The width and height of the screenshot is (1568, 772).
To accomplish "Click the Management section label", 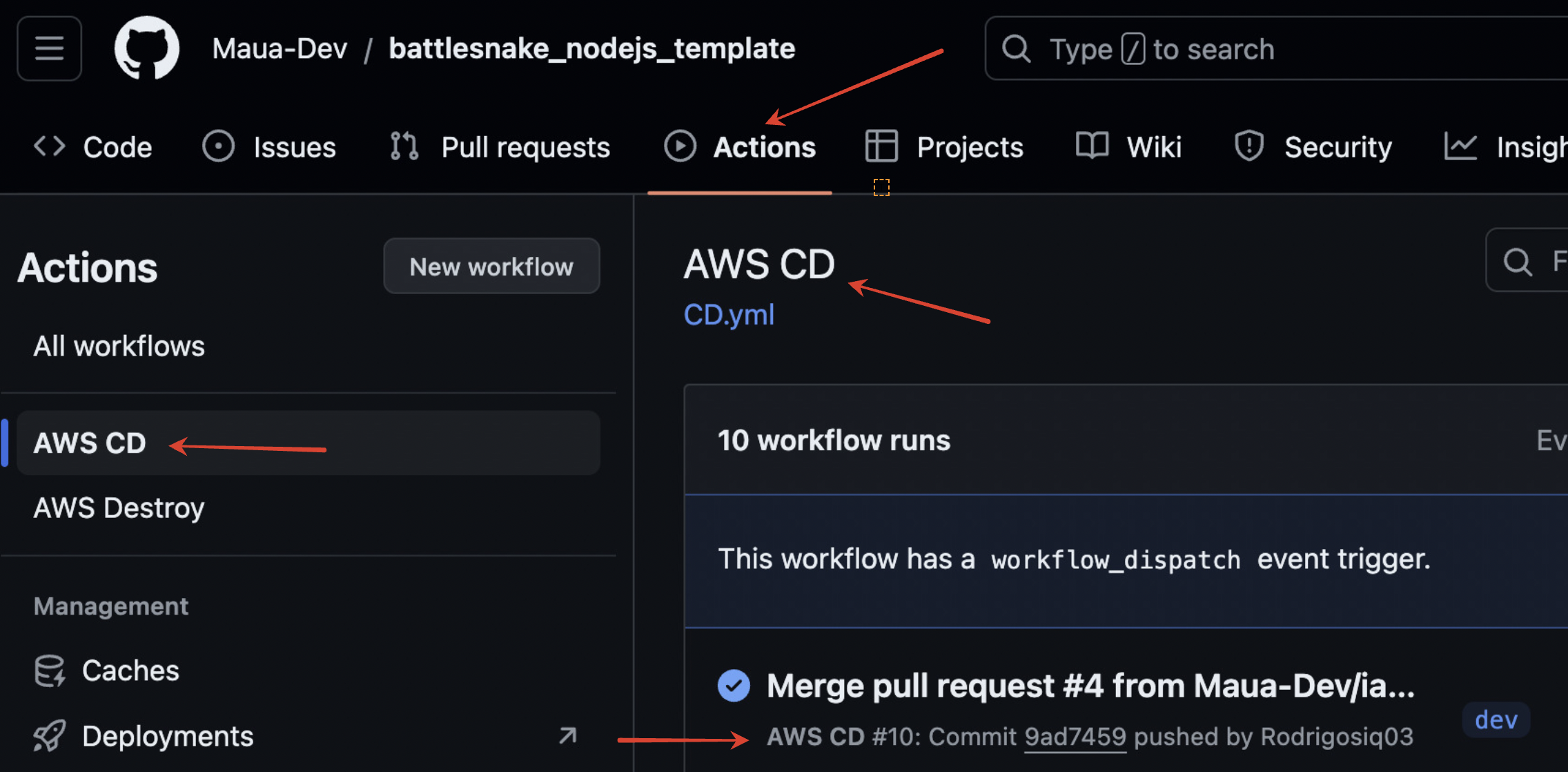I will click(x=110, y=606).
